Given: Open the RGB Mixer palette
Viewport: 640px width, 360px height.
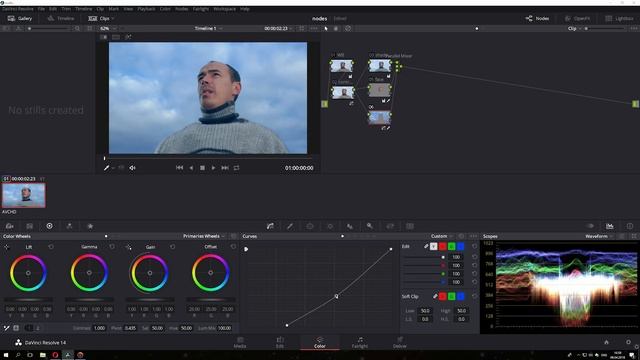Looking at the screenshot, I should coord(69,226).
